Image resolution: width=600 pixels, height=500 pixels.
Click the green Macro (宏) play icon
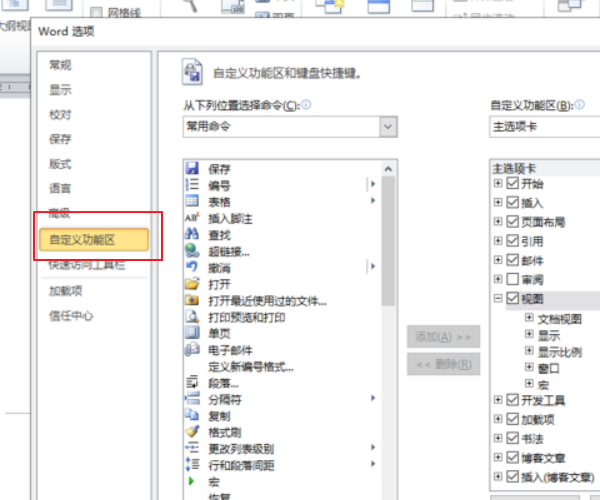point(191,480)
